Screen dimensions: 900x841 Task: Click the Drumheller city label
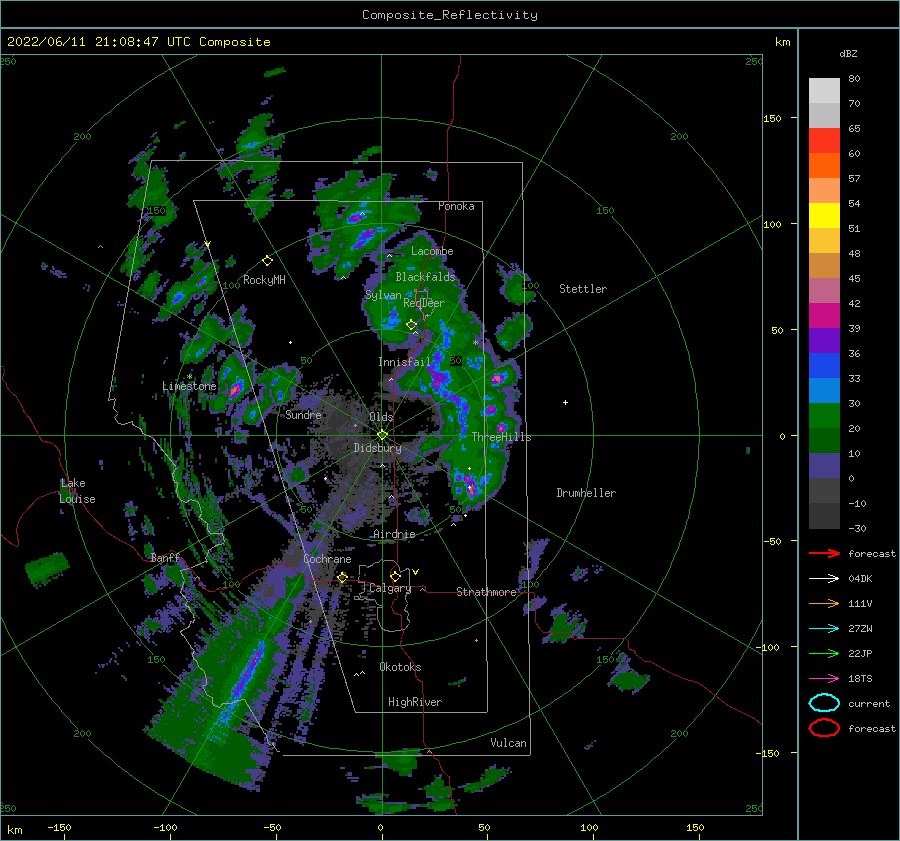(586, 493)
